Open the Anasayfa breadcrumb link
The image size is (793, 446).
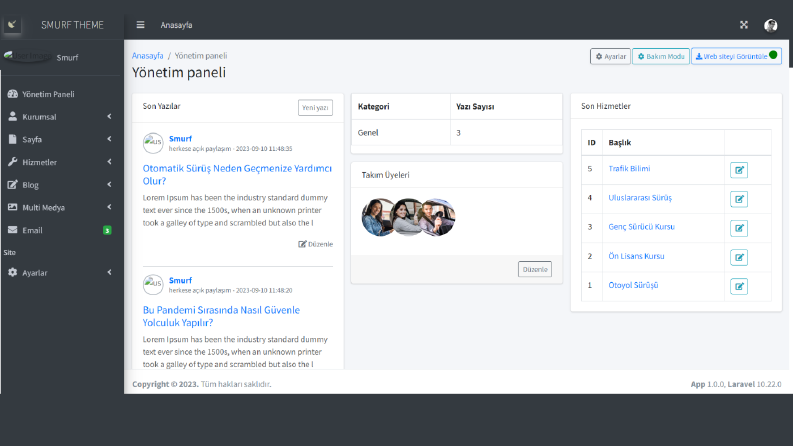pos(148,56)
